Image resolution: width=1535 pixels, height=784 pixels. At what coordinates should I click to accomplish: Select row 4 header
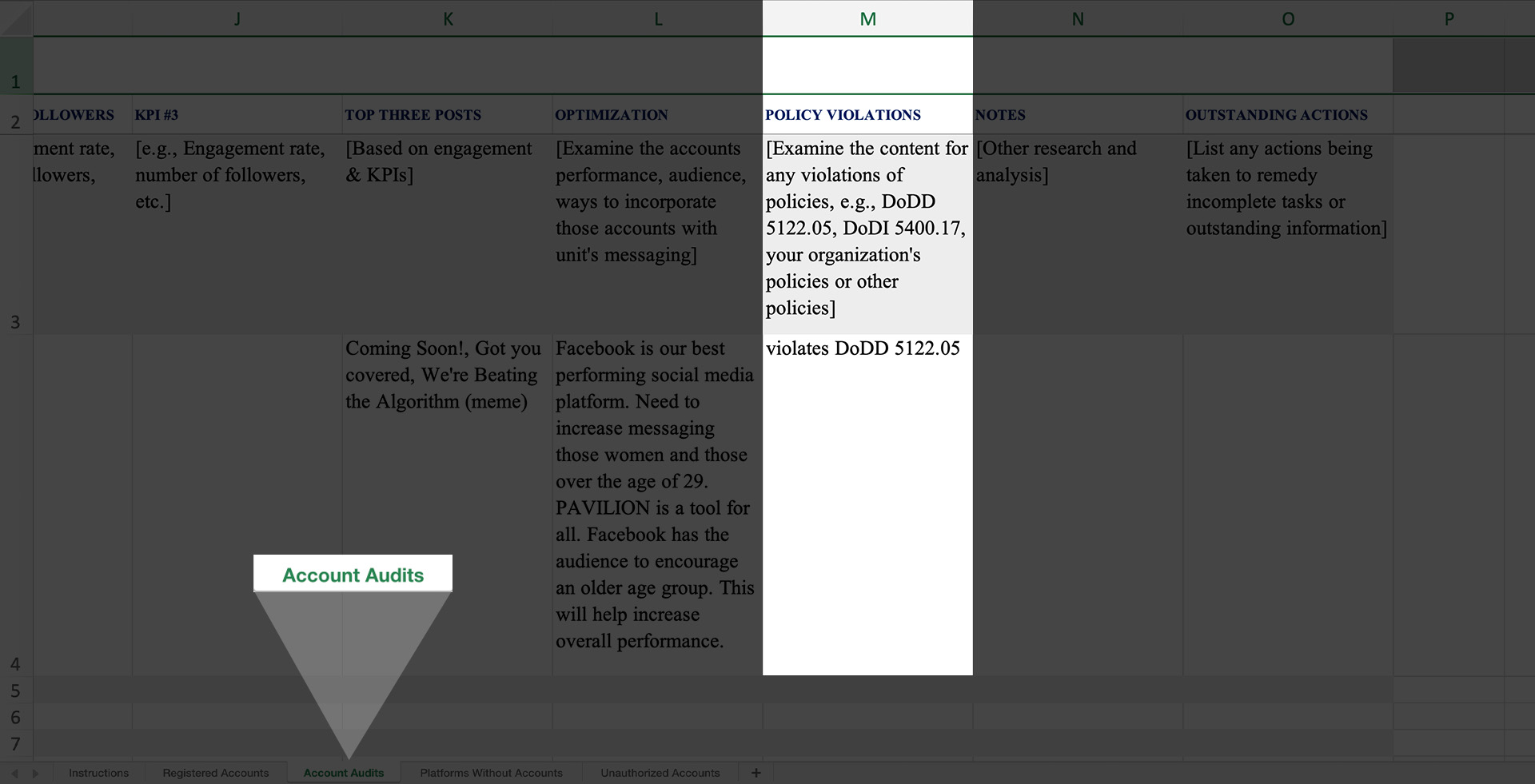click(16, 505)
